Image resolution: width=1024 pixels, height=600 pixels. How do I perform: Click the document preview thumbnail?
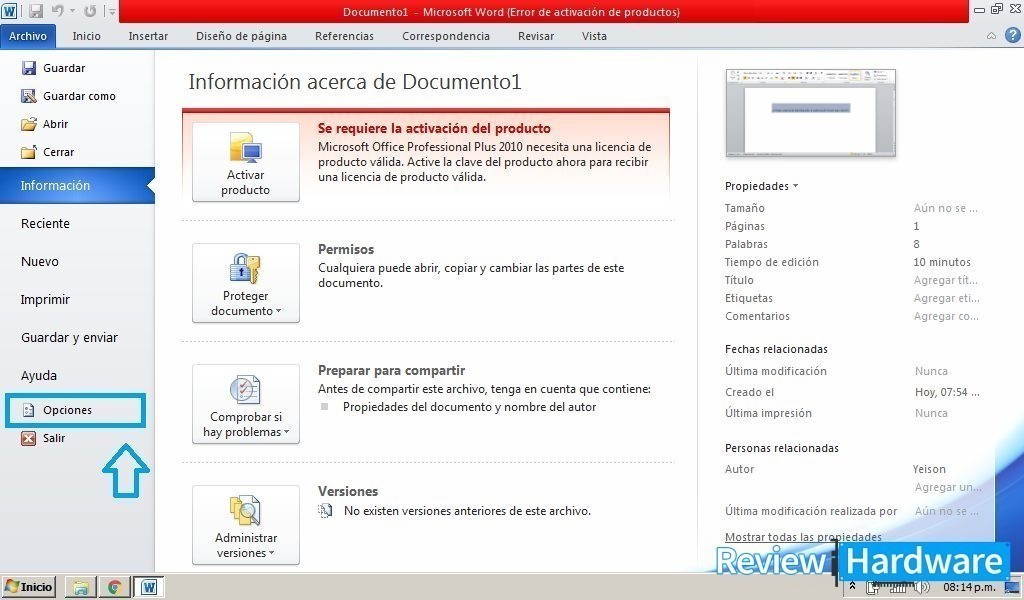point(810,113)
